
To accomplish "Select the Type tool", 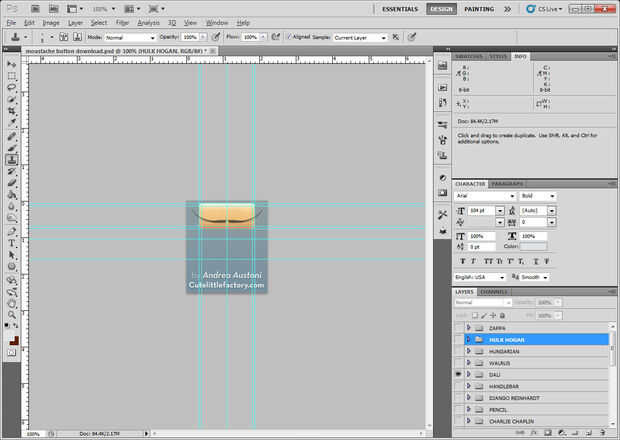I will click(x=11, y=243).
